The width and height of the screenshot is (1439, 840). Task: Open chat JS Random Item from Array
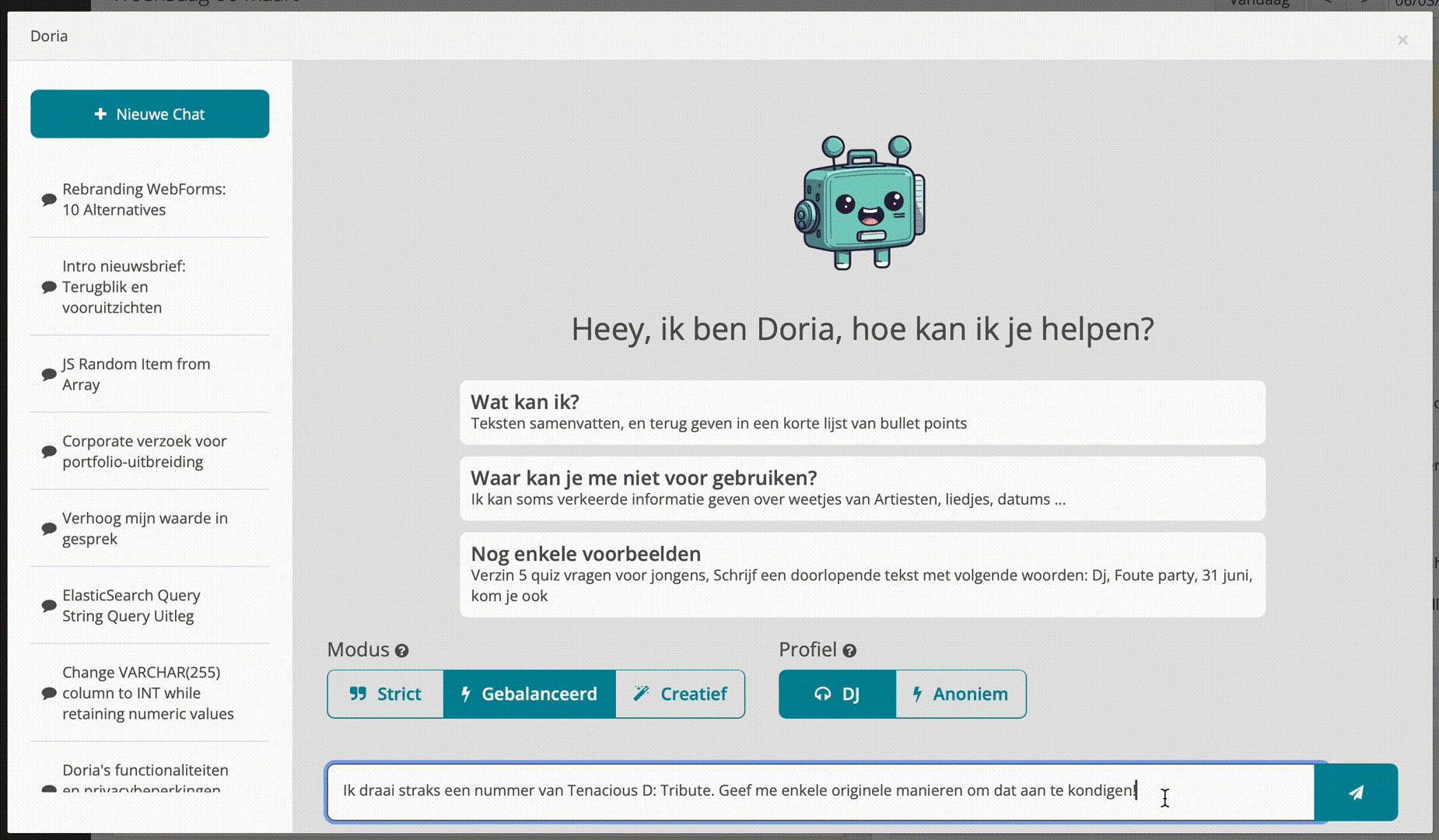[x=150, y=374]
